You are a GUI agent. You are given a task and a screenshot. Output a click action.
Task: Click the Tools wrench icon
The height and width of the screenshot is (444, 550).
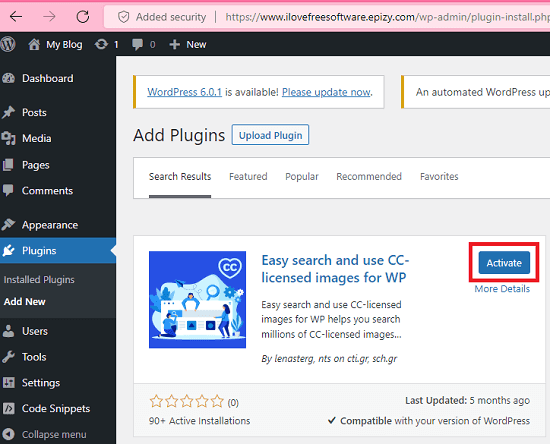[x=8, y=357]
